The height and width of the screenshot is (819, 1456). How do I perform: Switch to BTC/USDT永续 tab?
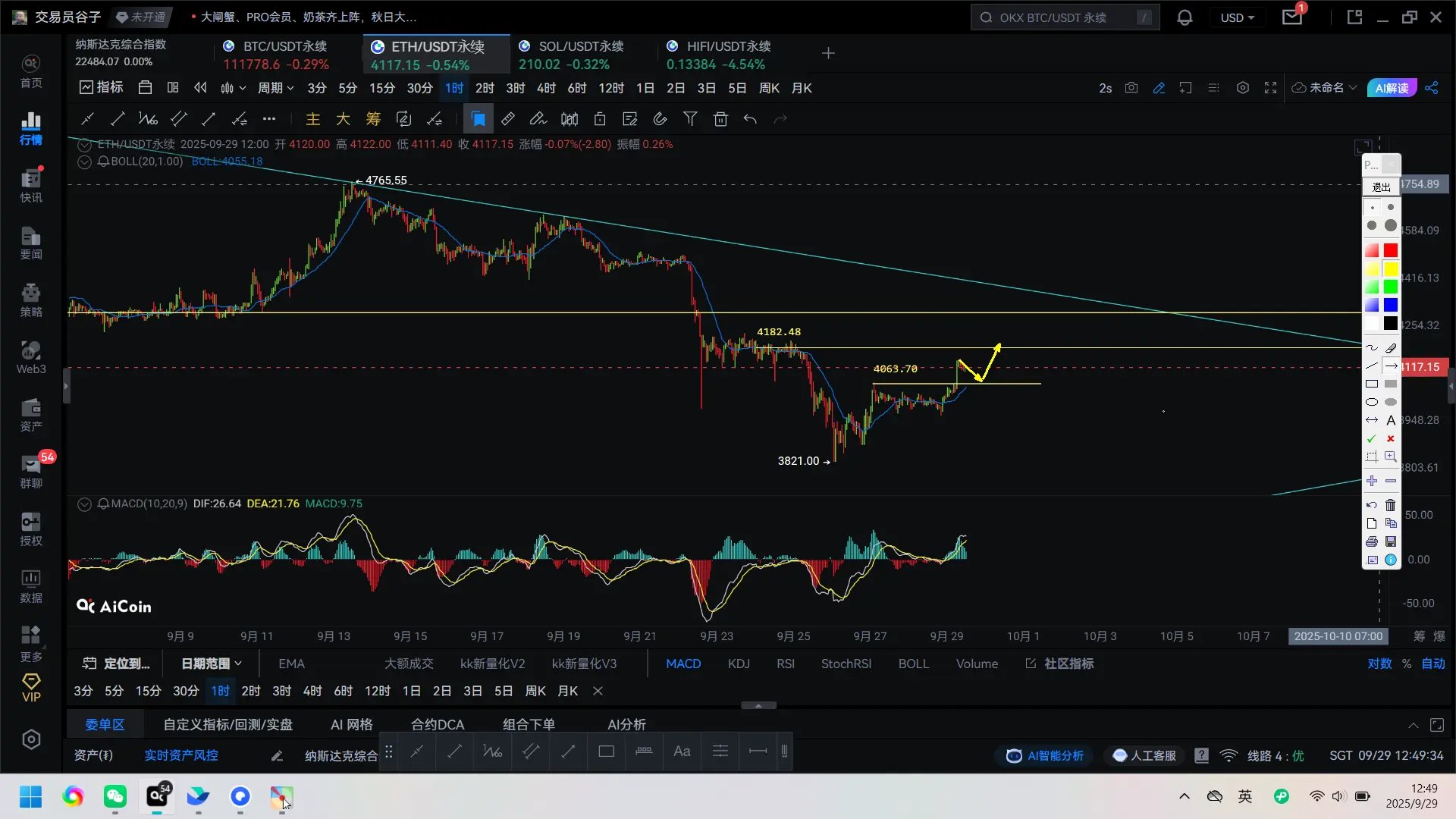[x=276, y=55]
